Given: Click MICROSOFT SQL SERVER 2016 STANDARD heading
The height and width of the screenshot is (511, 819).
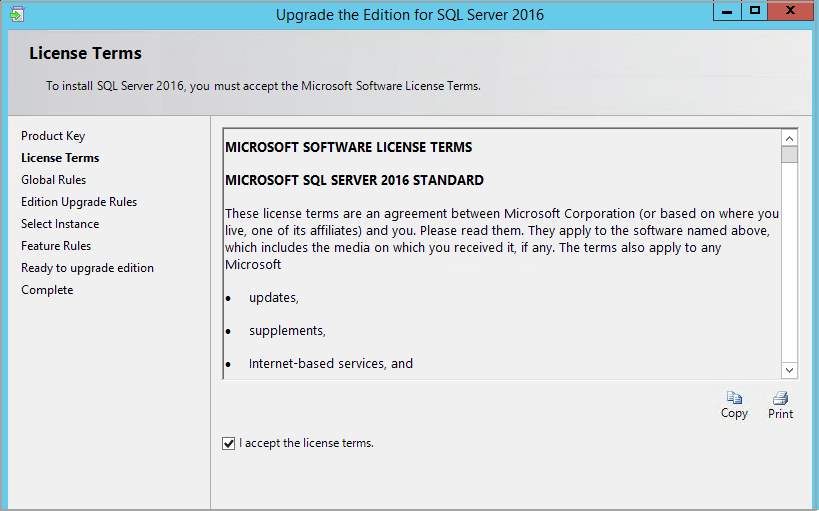Looking at the screenshot, I should pyautogui.click(x=354, y=180).
